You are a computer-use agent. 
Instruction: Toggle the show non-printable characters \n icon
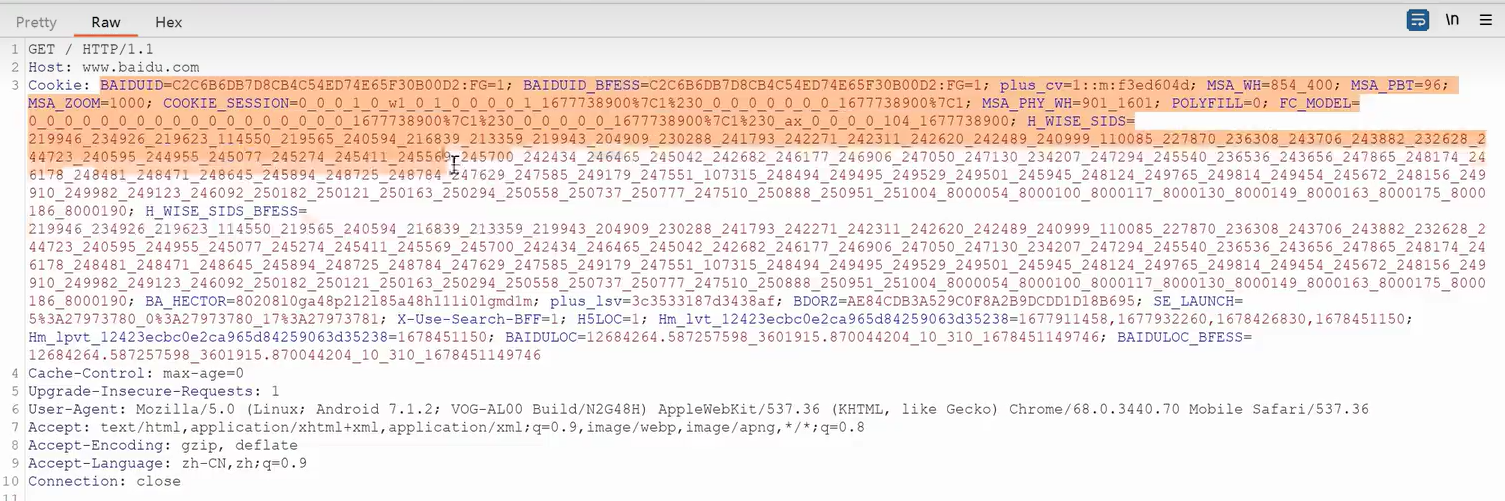coord(1451,20)
